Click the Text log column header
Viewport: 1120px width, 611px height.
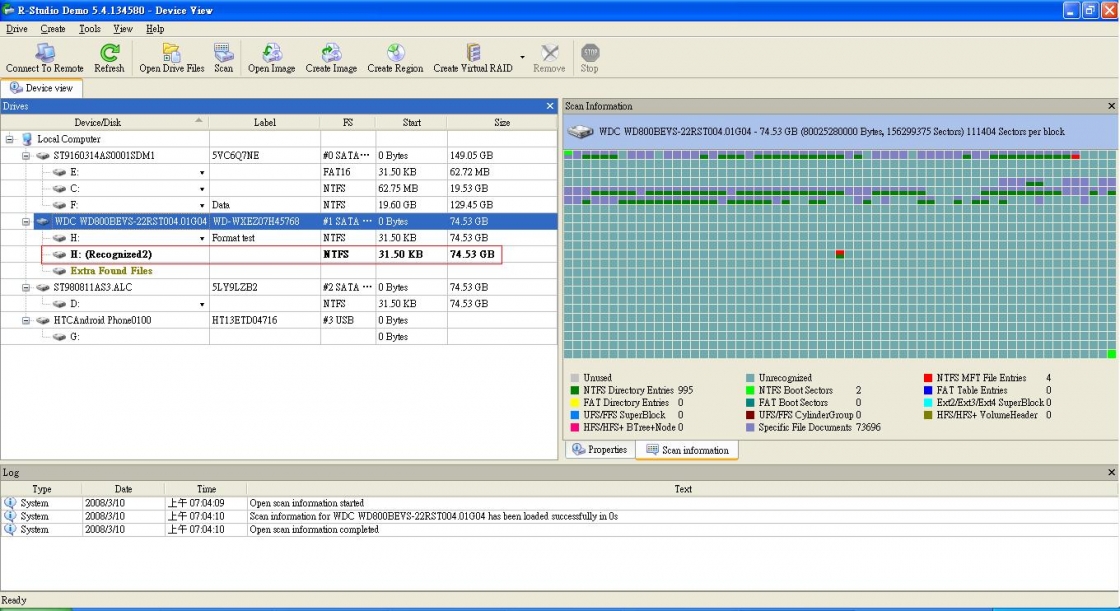tap(683, 489)
